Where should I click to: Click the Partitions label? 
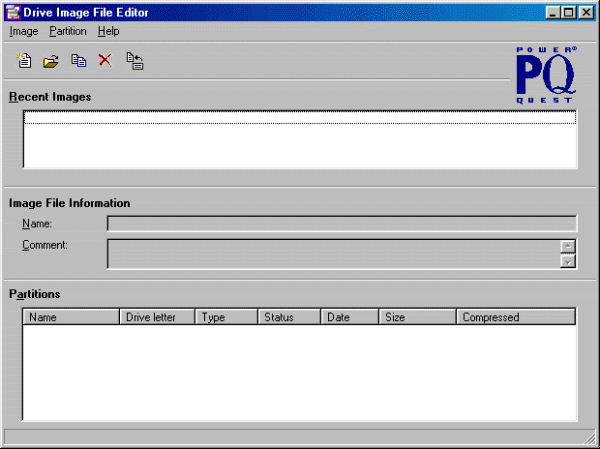click(x=34, y=294)
